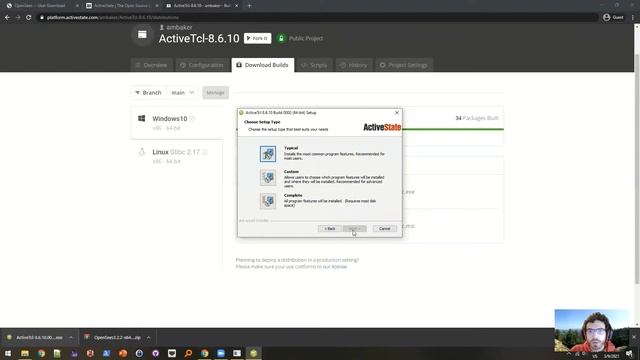Switch to the OpenSees browser tab
This screenshot has height=360, width=640.
click(42, 6)
